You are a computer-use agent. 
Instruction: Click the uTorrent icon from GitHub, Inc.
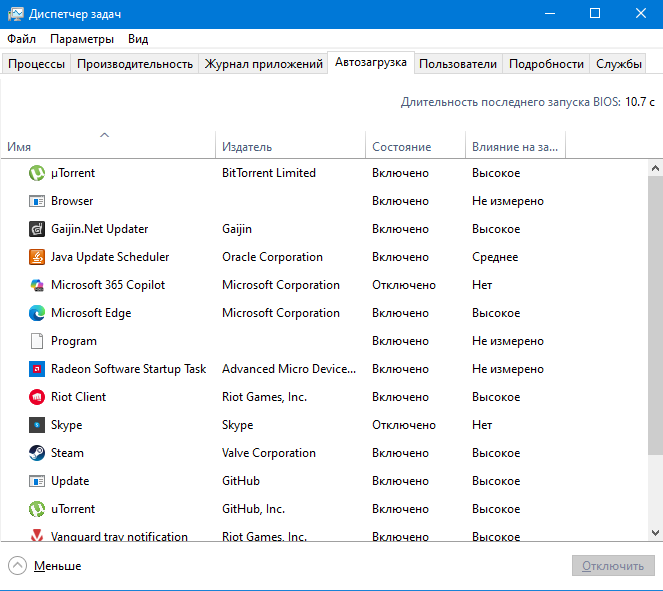[37, 509]
